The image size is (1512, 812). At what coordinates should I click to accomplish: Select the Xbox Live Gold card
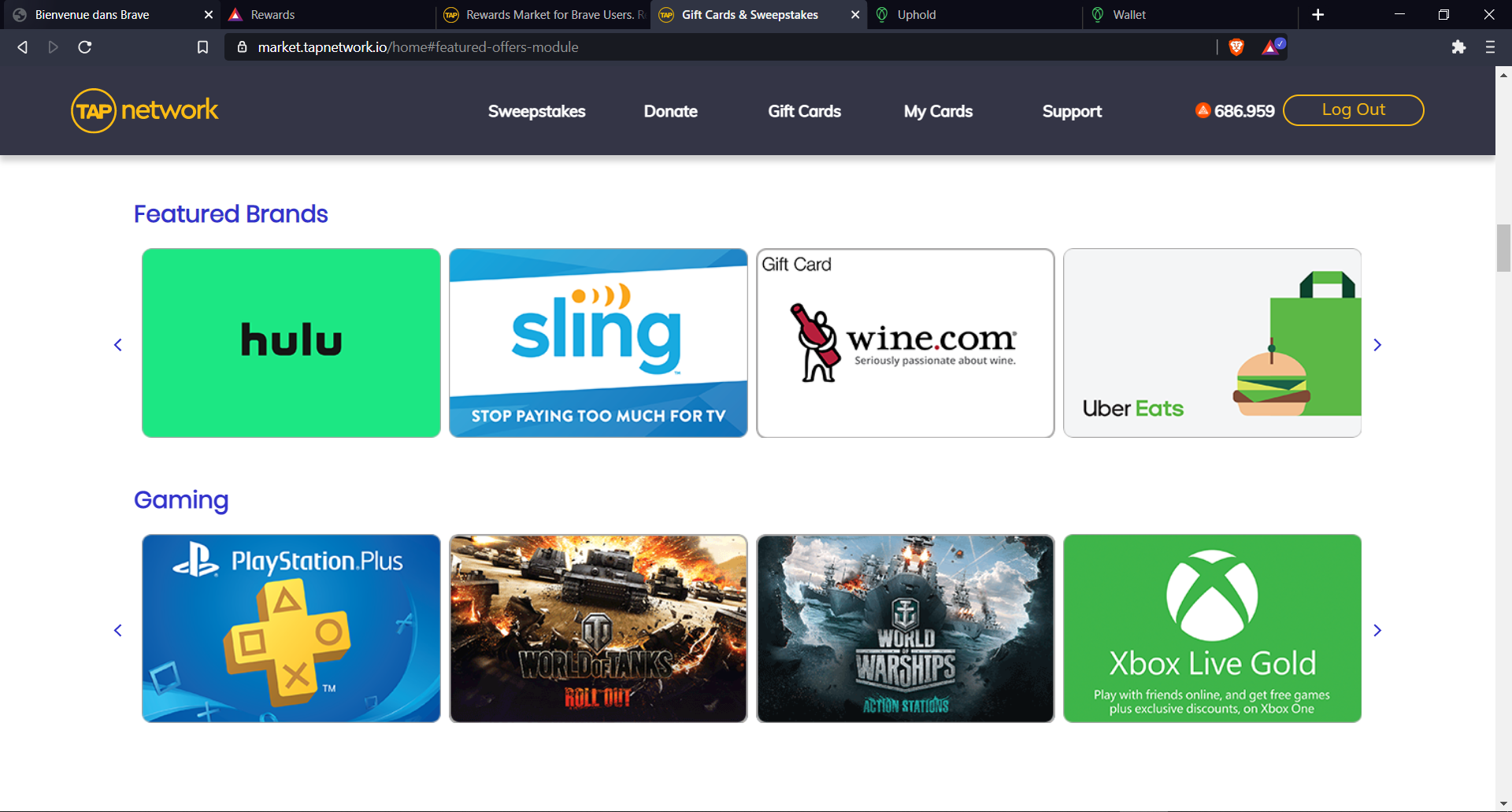tap(1213, 628)
